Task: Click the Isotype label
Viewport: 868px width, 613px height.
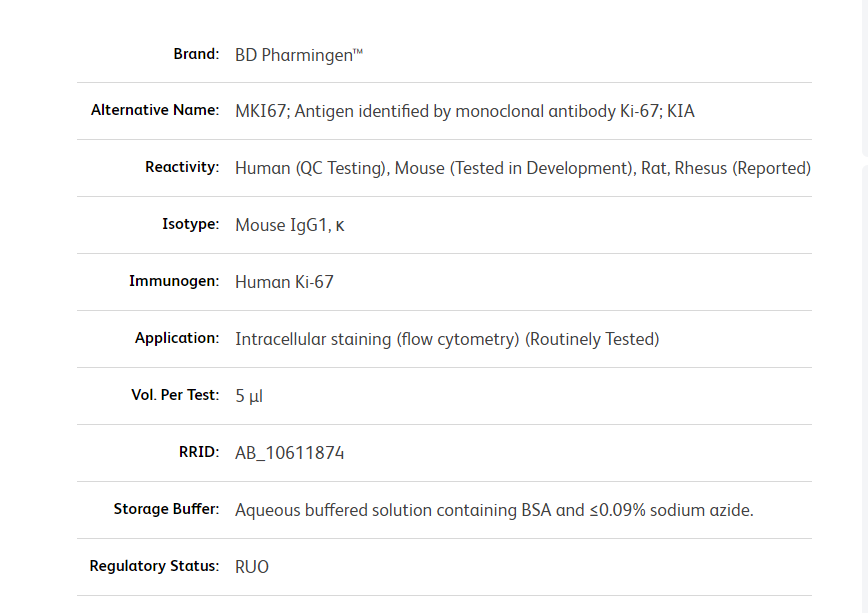Action: [190, 224]
